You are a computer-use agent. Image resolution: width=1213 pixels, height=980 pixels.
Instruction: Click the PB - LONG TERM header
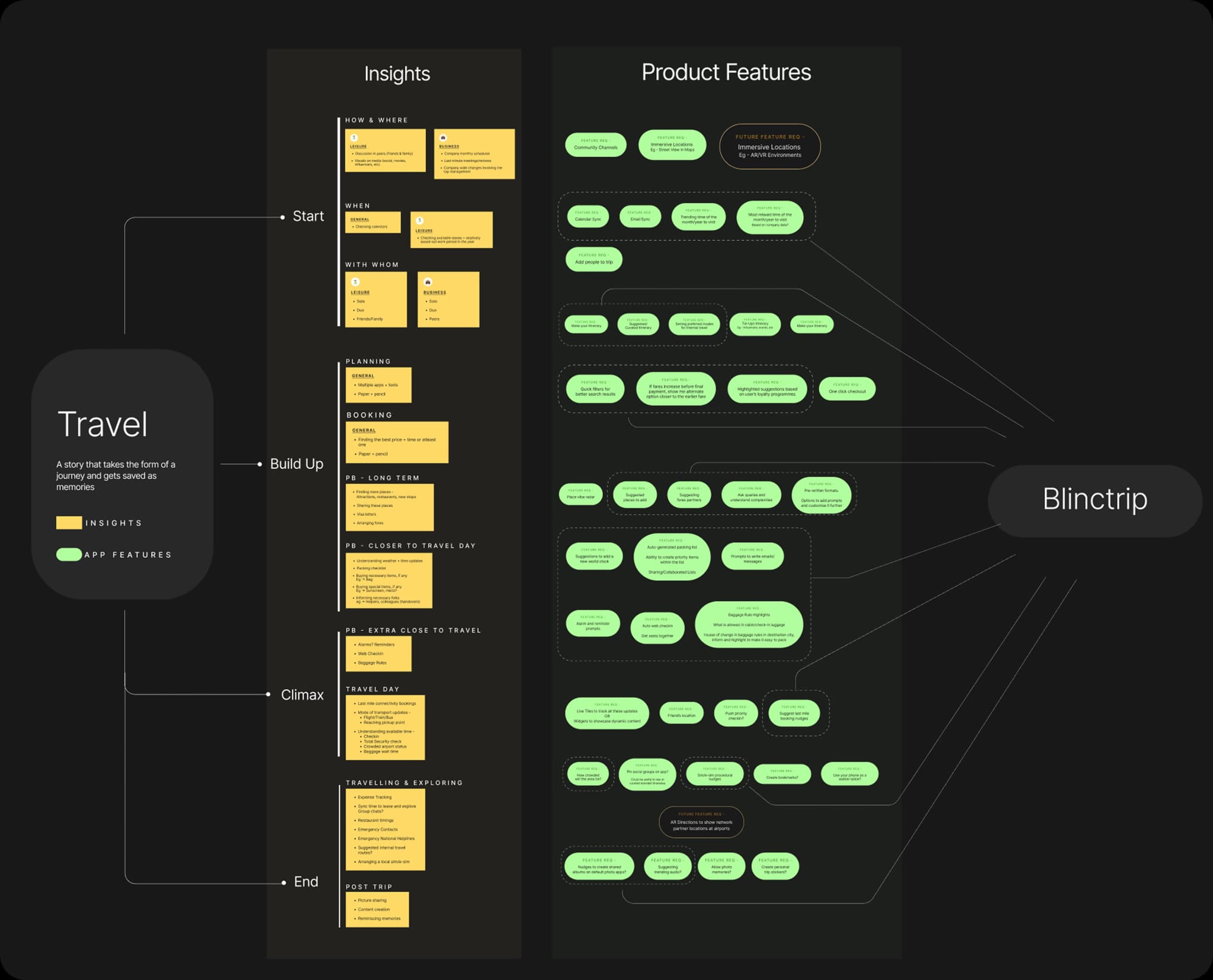(x=383, y=478)
